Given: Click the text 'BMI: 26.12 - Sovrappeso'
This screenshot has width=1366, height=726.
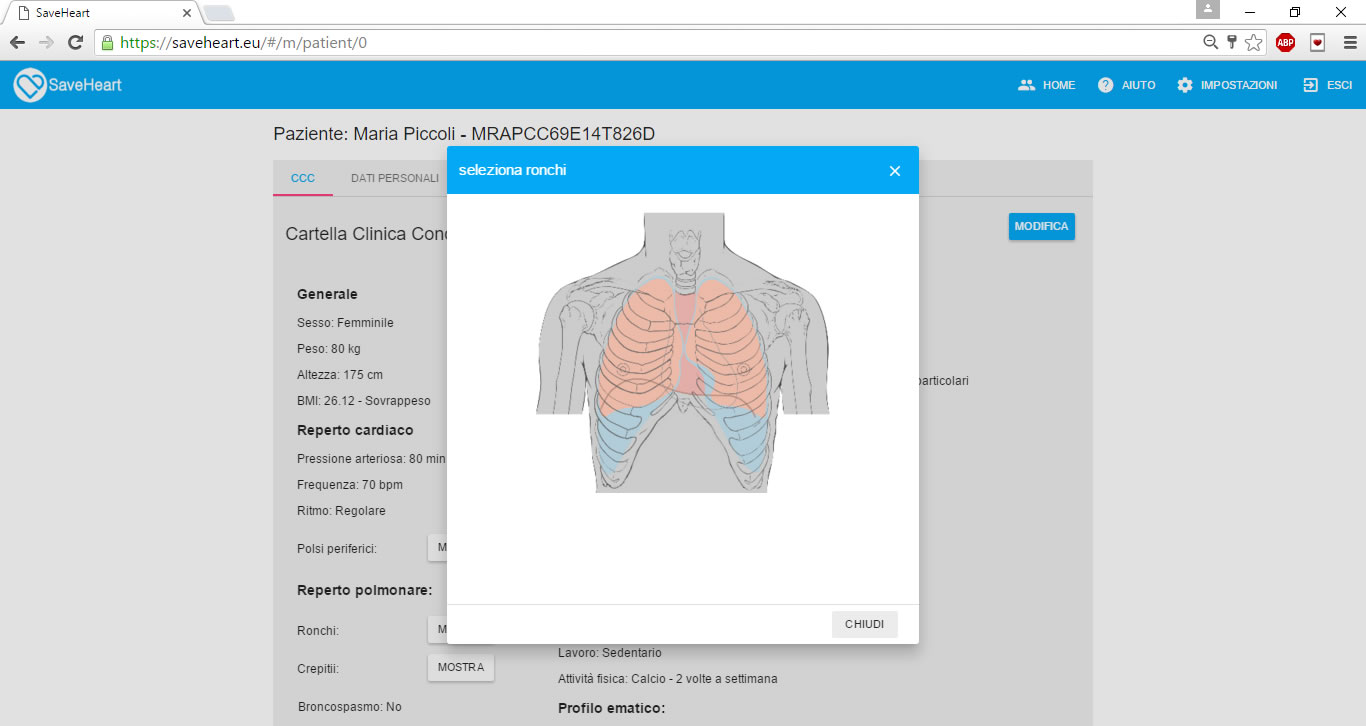Looking at the screenshot, I should tap(364, 401).
